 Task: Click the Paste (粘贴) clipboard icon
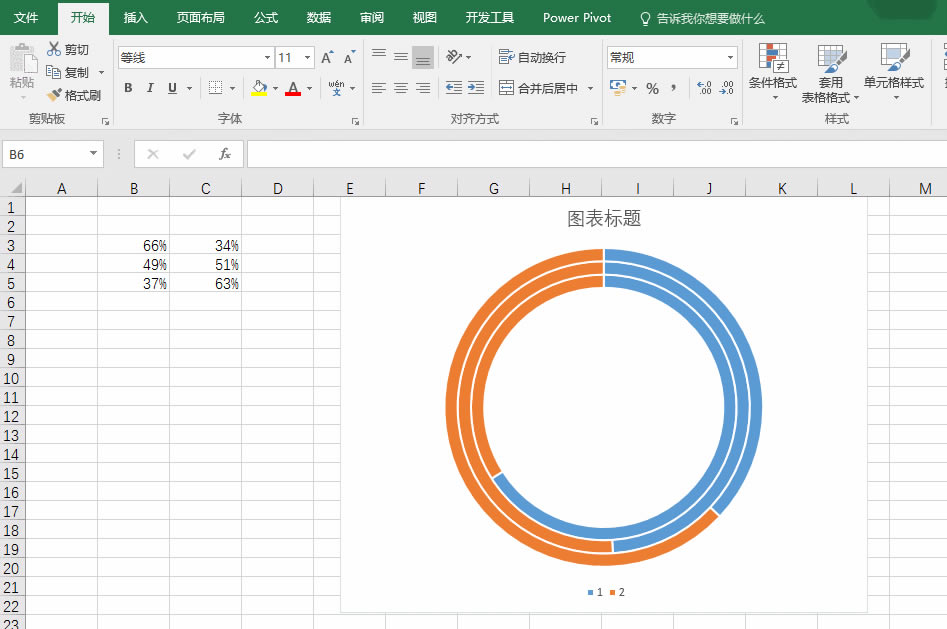pyautogui.click(x=22, y=58)
